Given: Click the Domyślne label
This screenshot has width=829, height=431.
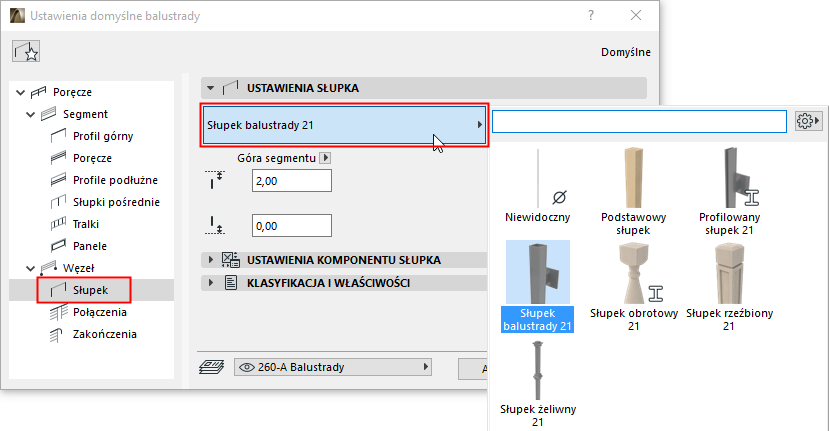Looking at the screenshot, I should tap(625, 52).
